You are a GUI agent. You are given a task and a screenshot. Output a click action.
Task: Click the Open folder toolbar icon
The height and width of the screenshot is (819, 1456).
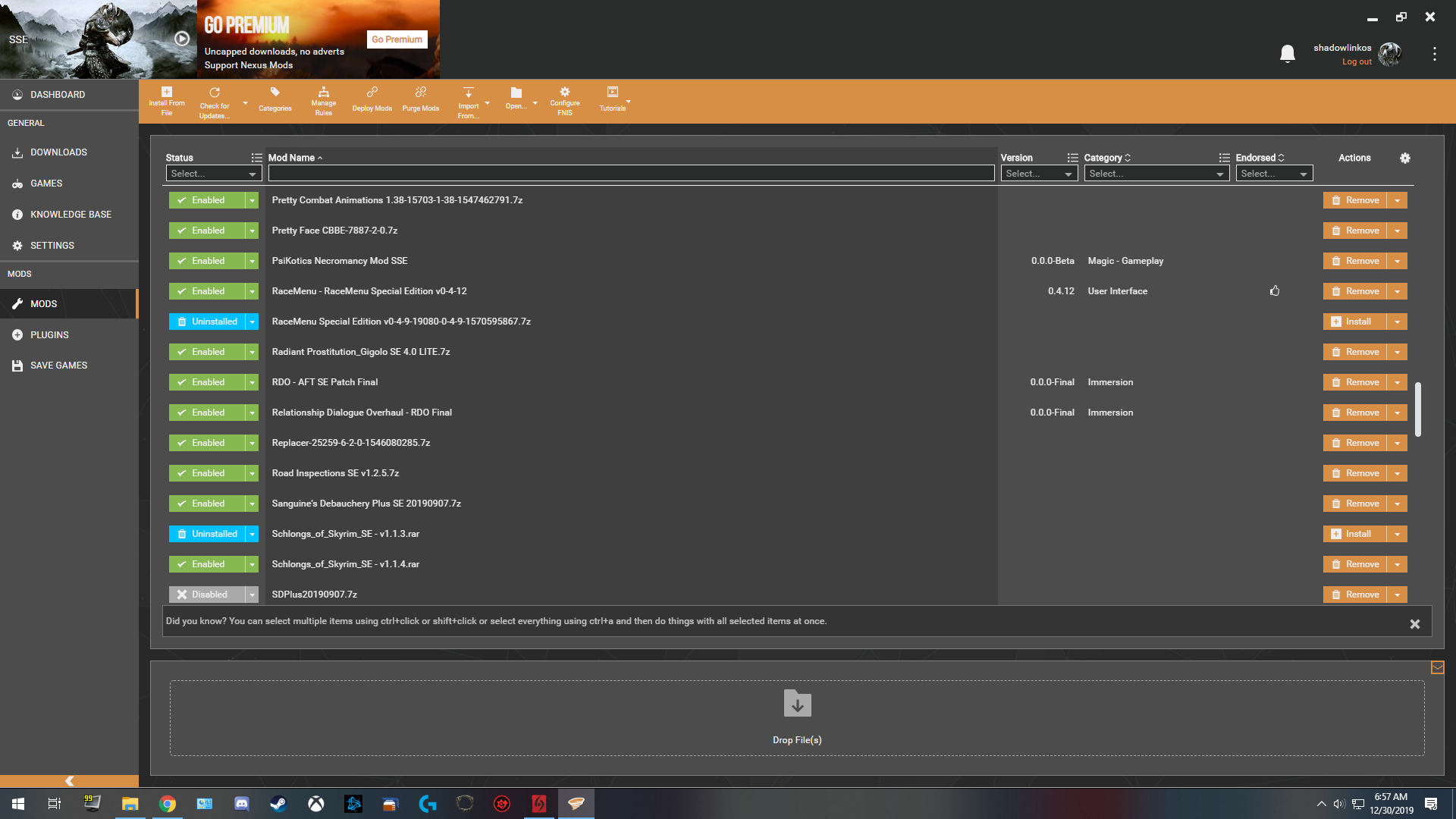pyautogui.click(x=516, y=99)
